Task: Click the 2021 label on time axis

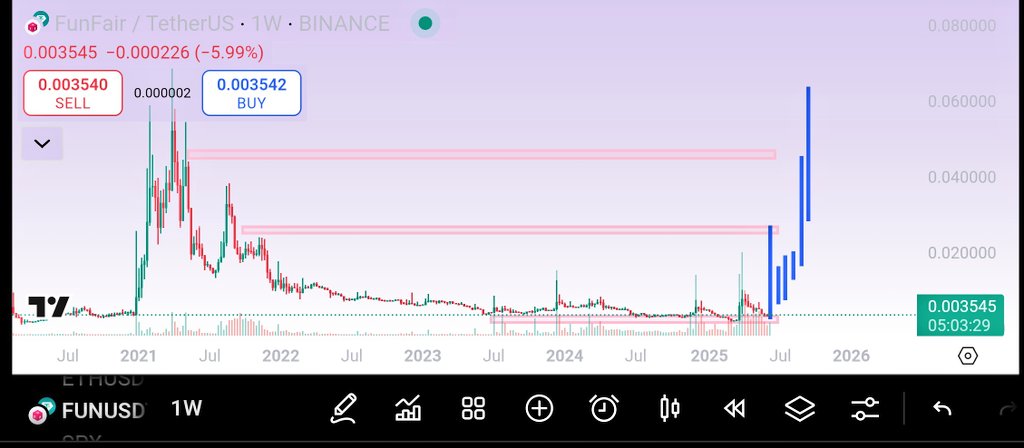Action: 138,356
